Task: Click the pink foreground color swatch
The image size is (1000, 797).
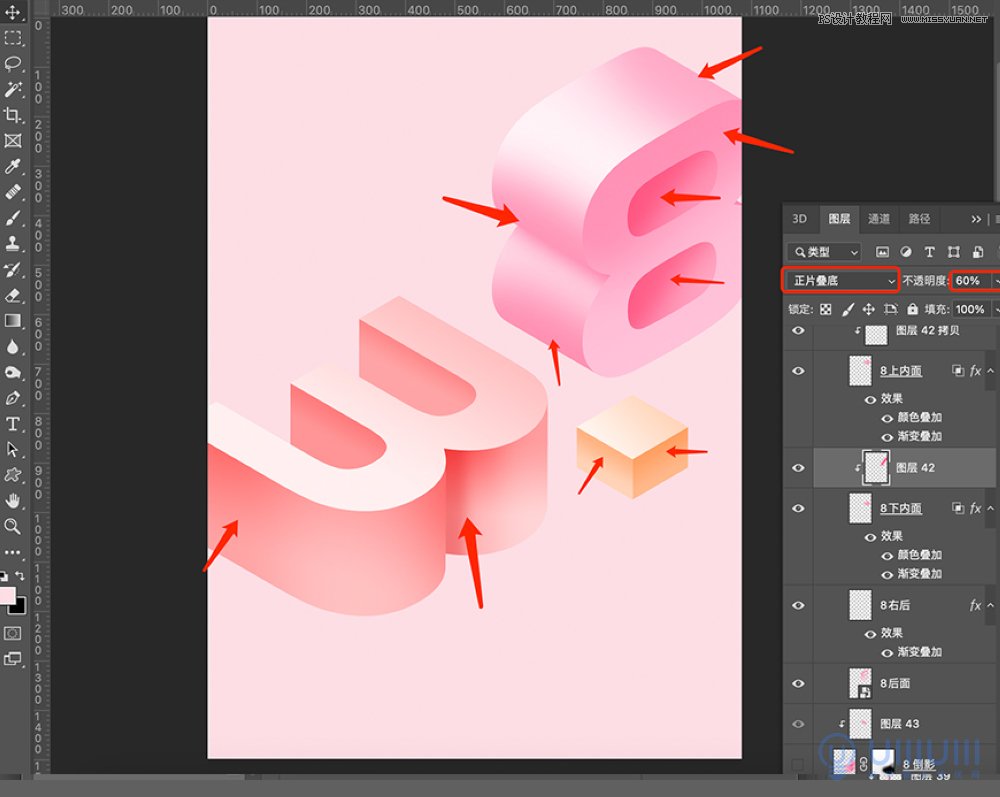Action: pos(8,596)
